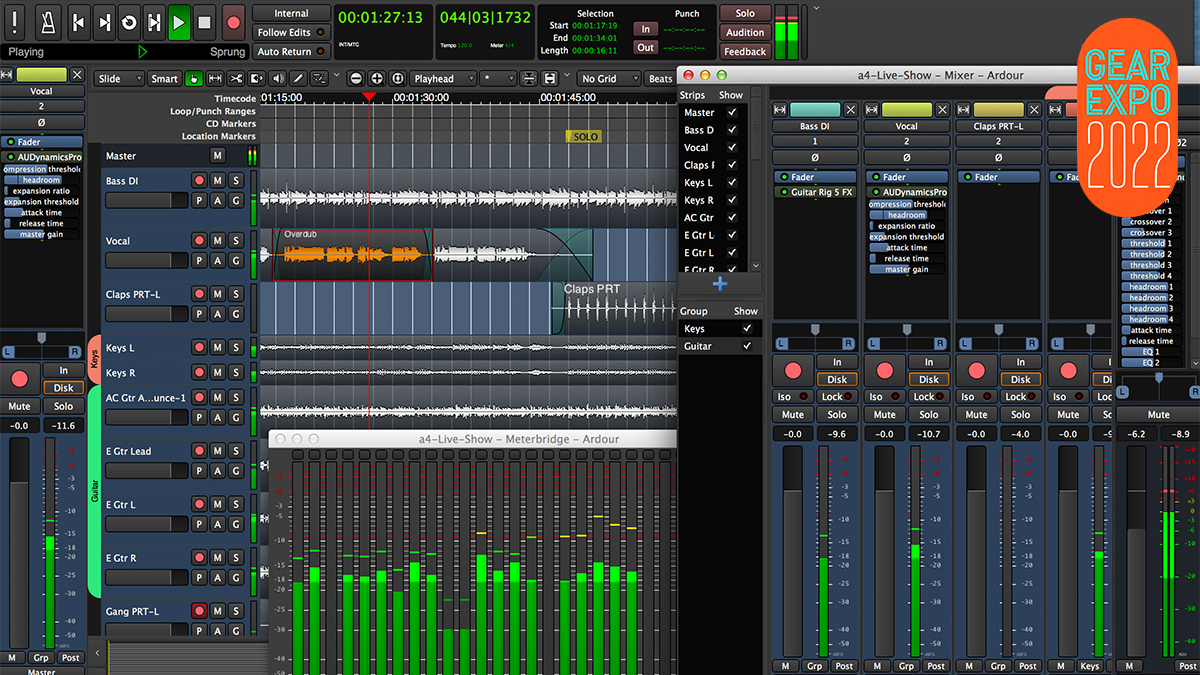Solo the Keys L track with S
This screenshot has width=1200, height=675.
click(x=235, y=347)
